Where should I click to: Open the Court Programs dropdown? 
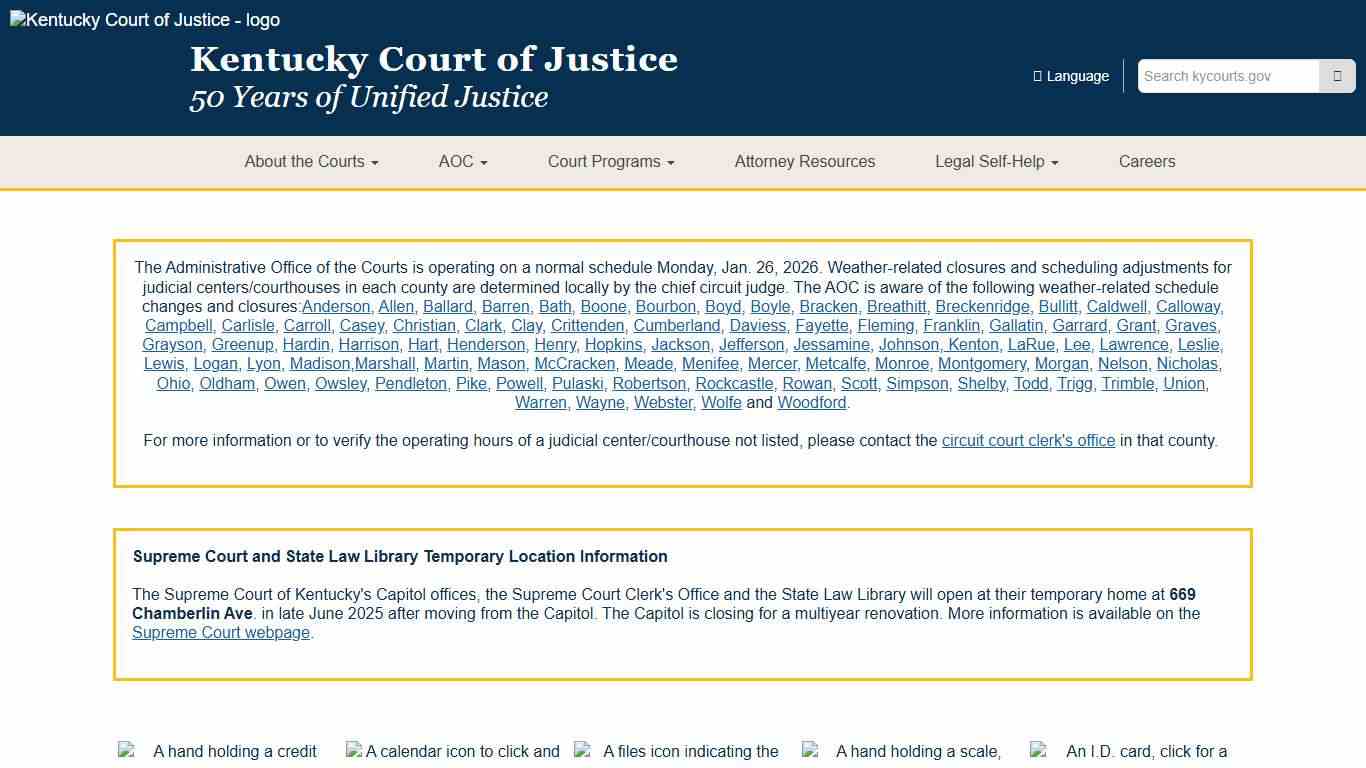610,161
